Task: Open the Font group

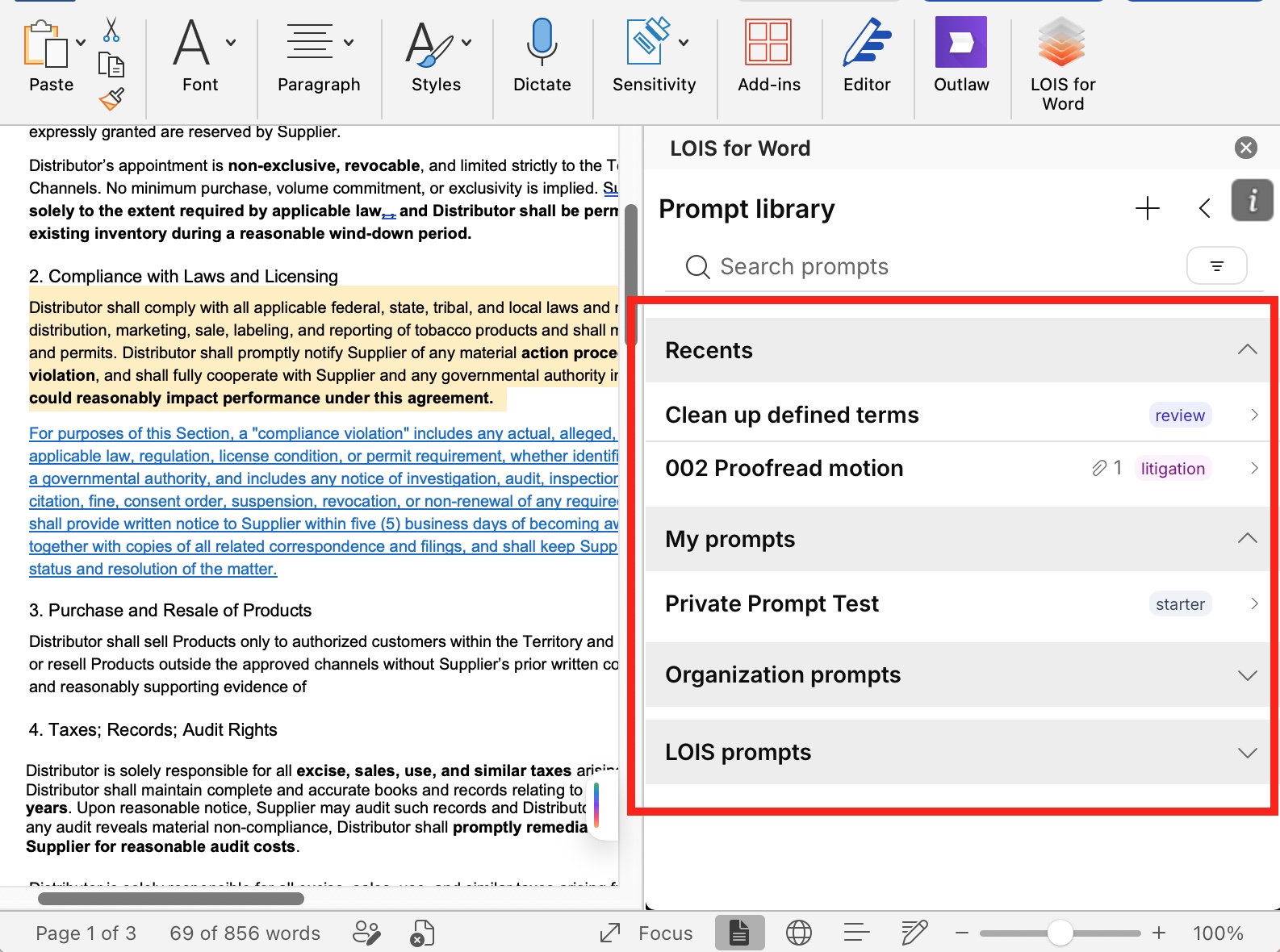Action: click(200, 56)
